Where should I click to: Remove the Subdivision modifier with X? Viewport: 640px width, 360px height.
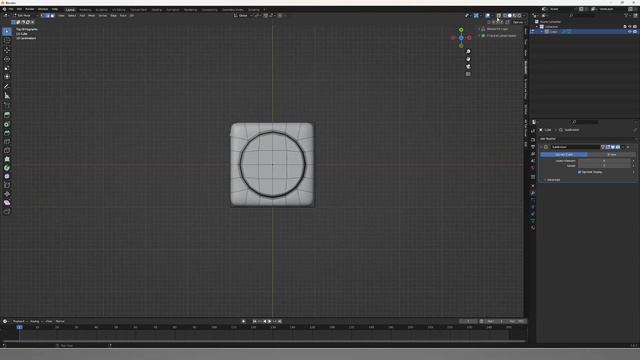click(628, 147)
